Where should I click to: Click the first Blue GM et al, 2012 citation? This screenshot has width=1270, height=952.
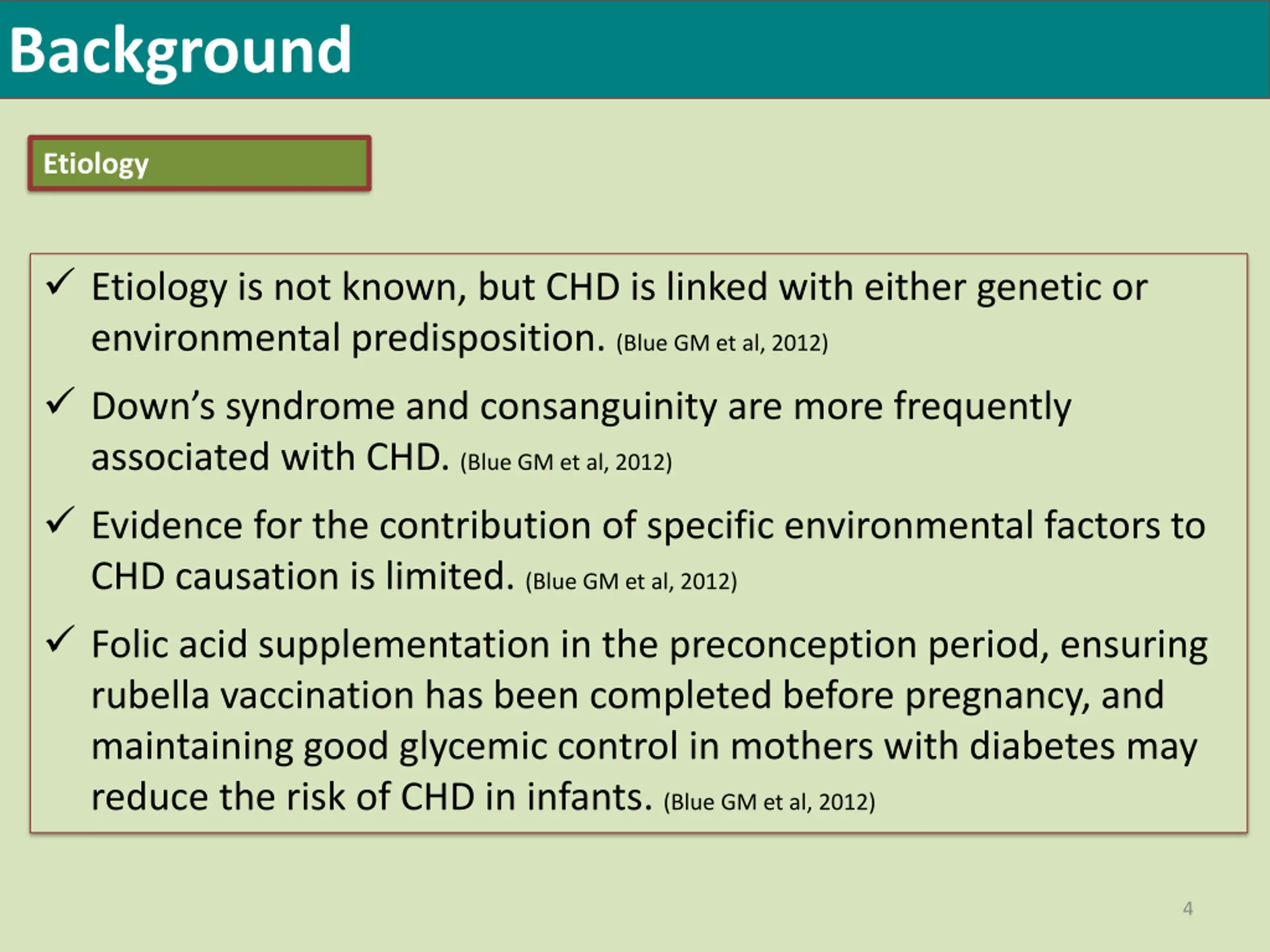pos(722,343)
